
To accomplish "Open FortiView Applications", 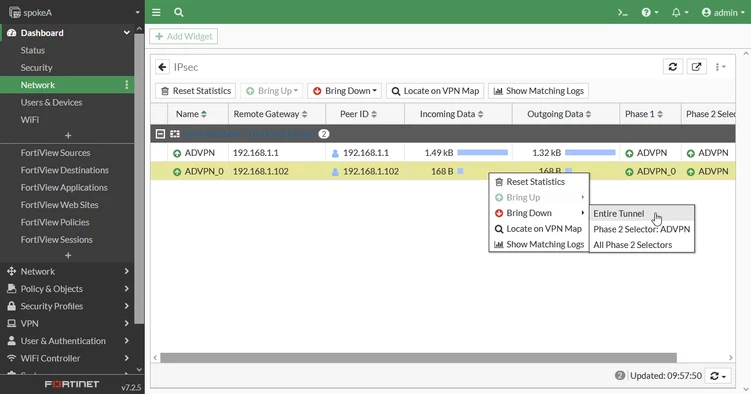I will [64, 188].
